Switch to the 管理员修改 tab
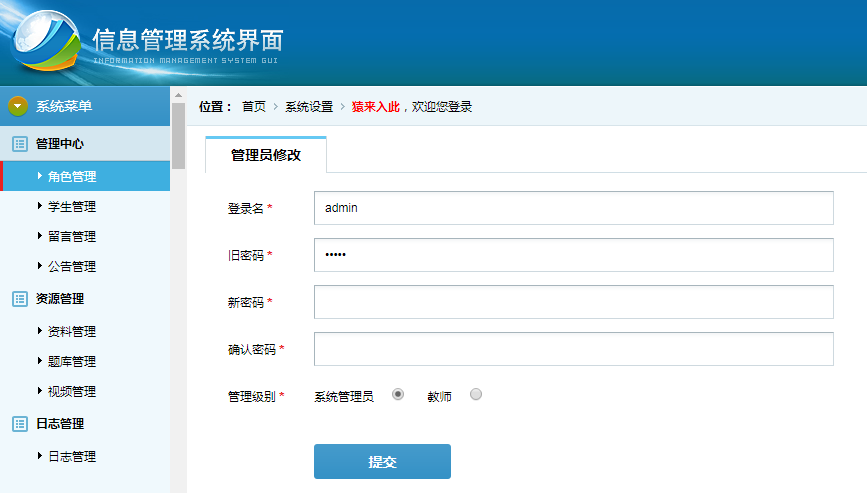This screenshot has width=867, height=493. (266, 155)
